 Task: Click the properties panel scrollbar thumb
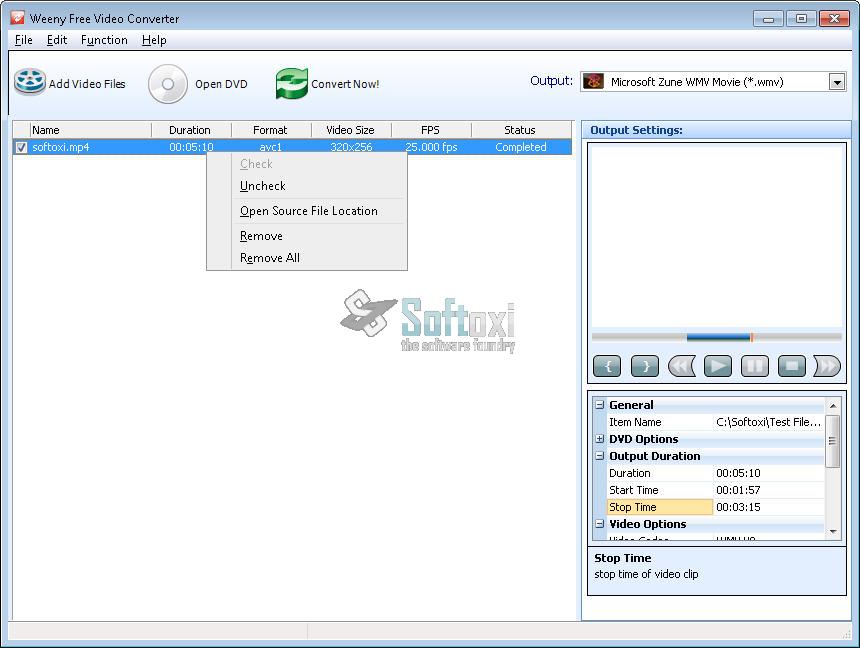pyautogui.click(x=833, y=441)
